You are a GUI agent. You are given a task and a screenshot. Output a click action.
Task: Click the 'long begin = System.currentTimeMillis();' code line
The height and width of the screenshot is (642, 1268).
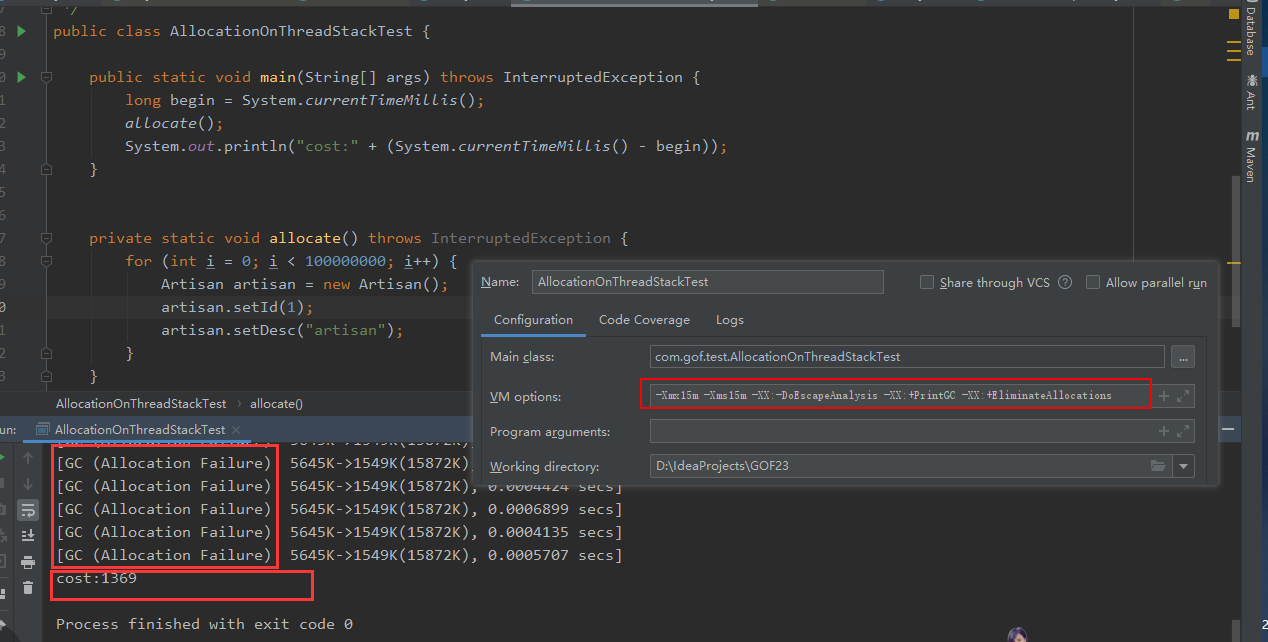tap(305, 100)
